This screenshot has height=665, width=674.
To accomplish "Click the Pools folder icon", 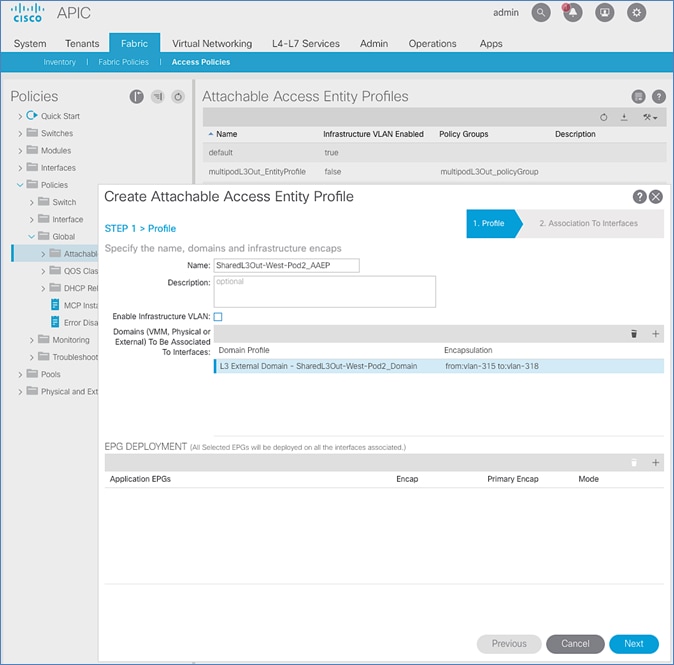I will (32, 373).
